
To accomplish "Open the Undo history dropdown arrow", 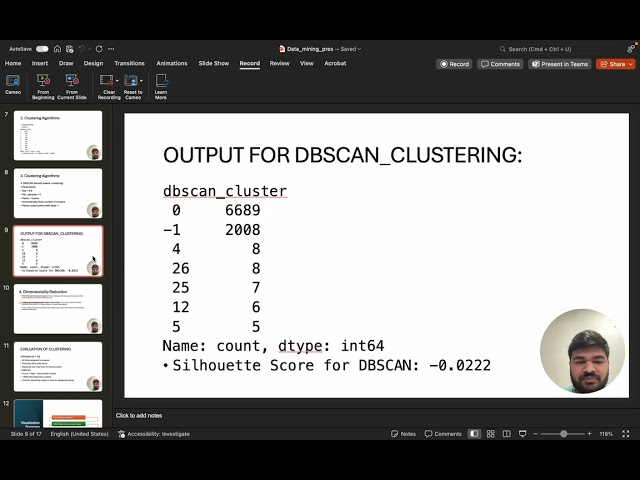I will (89, 49).
